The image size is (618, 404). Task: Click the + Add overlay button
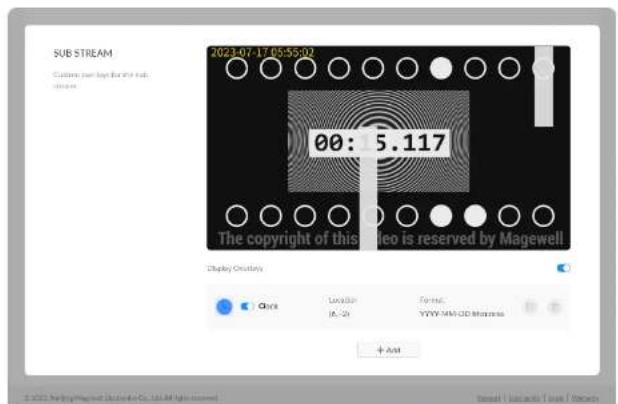[x=388, y=350]
